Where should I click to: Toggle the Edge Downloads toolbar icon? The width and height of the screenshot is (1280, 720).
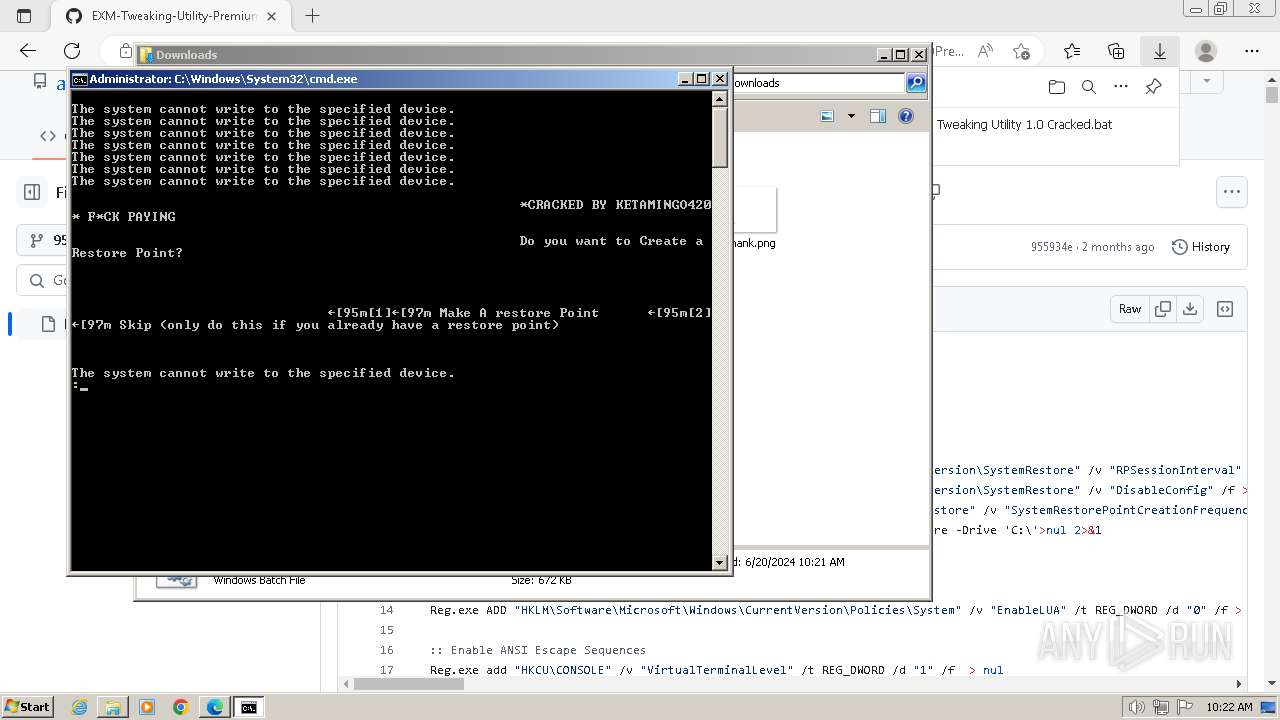point(1160,51)
